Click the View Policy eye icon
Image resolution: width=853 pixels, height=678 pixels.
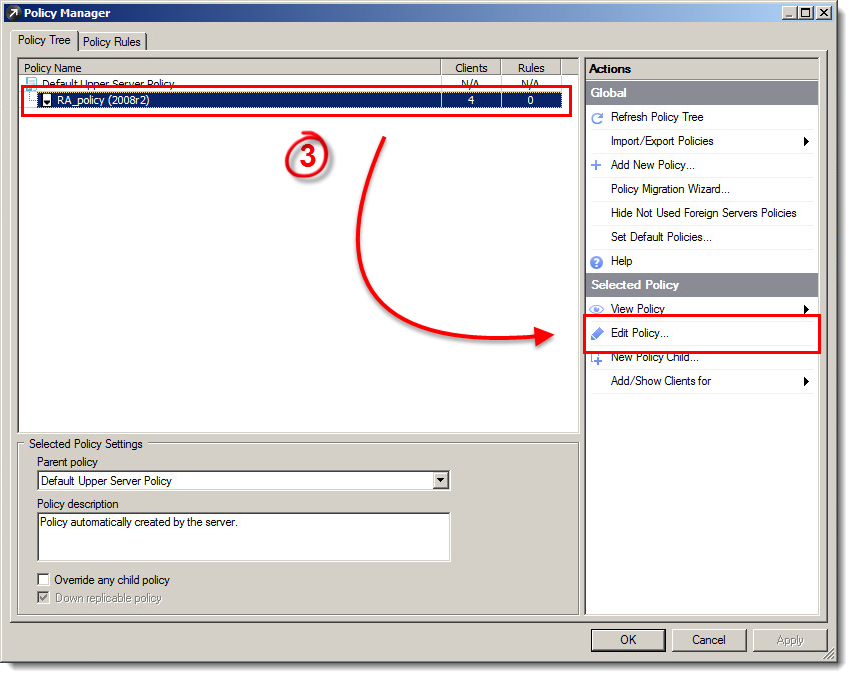pyautogui.click(x=598, y=309)
